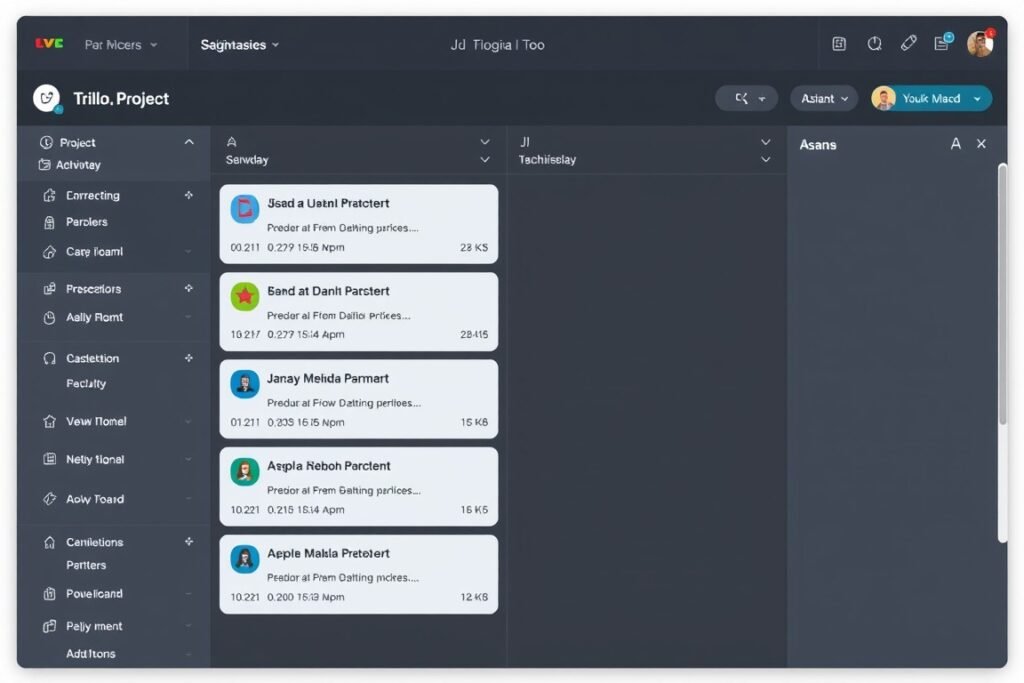
Task: Open the Aspla Reboh Parctent card
Action: pos(359,486)
